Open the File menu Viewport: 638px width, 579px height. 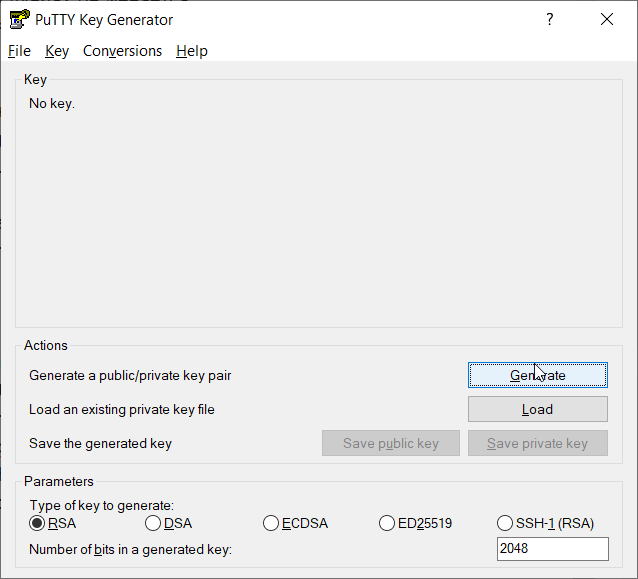point(19,51)
